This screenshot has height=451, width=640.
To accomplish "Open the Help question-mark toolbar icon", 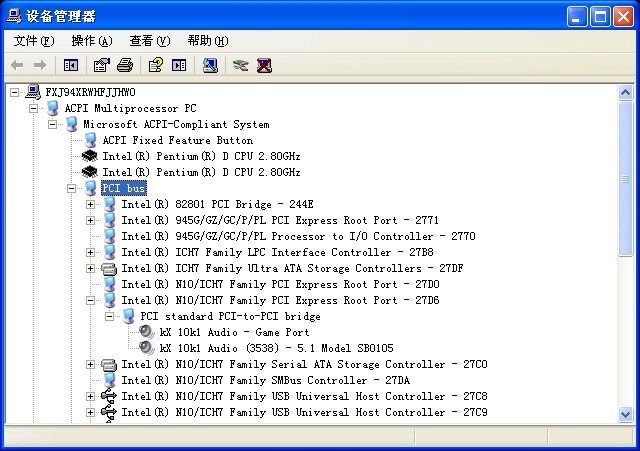I will coord(156,65).
